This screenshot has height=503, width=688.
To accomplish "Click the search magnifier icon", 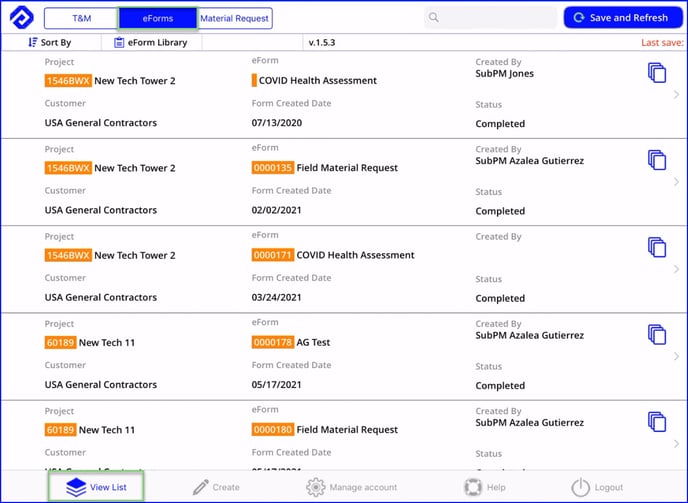I will (x=434, y=18).
